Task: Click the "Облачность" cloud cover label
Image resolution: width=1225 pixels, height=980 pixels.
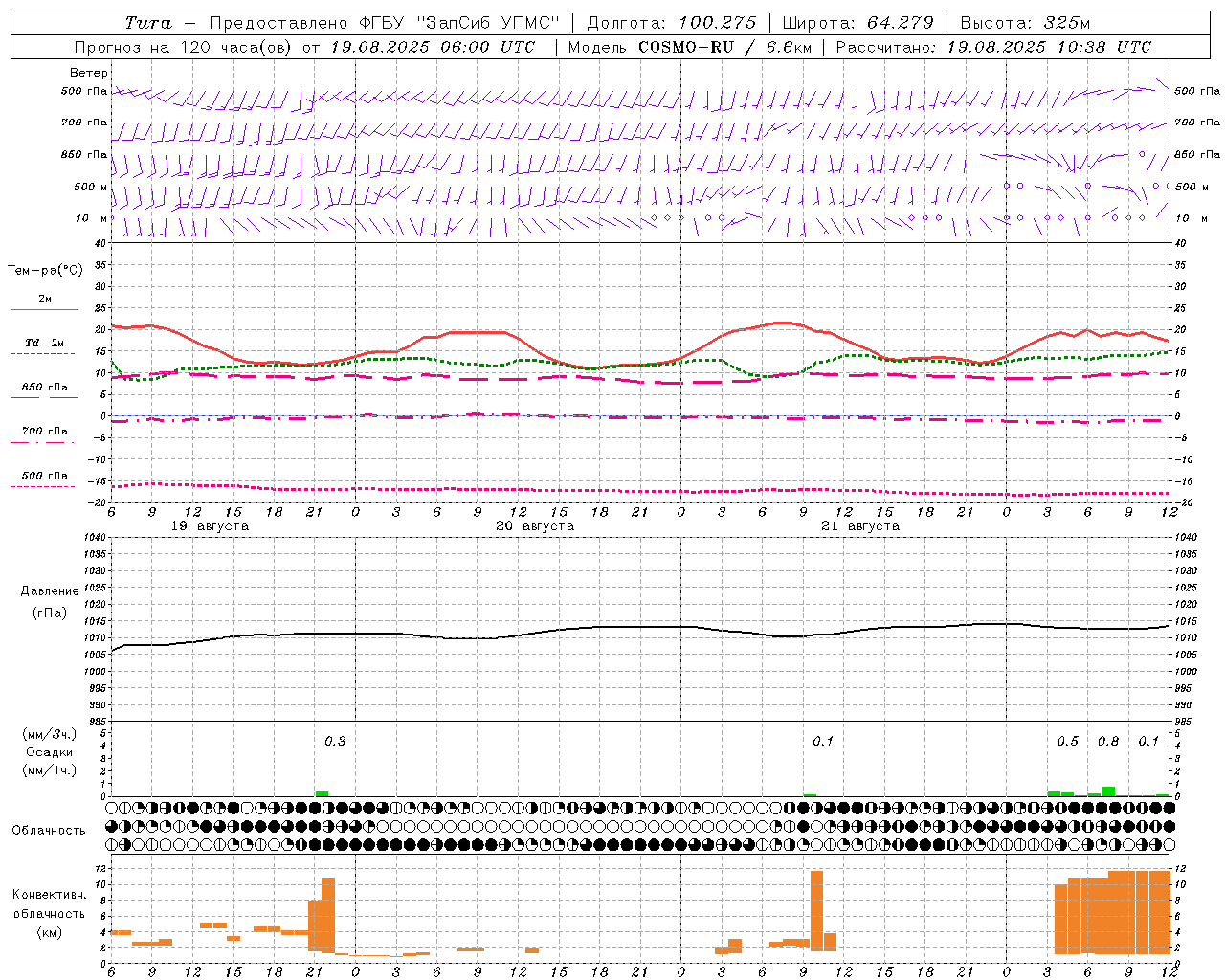Action: [x=49, y=831]
